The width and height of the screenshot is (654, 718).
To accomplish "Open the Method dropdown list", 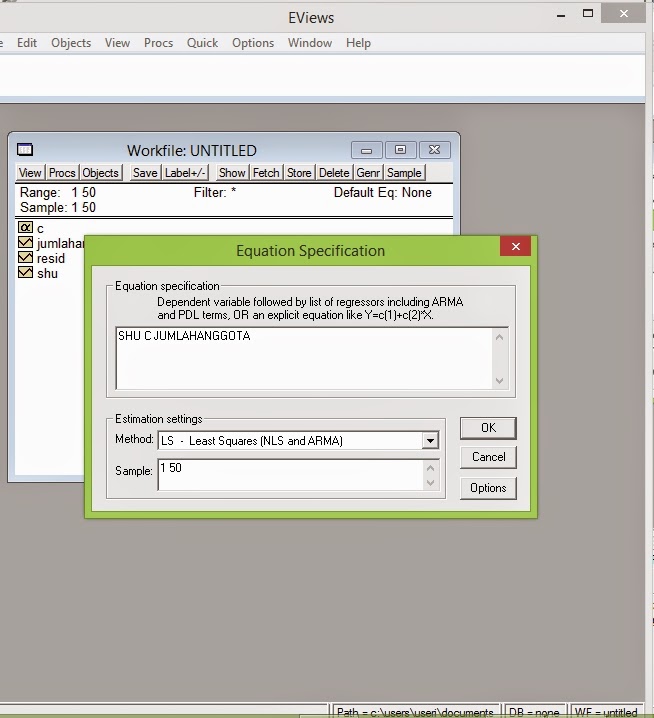I will (x=430, y=441).
